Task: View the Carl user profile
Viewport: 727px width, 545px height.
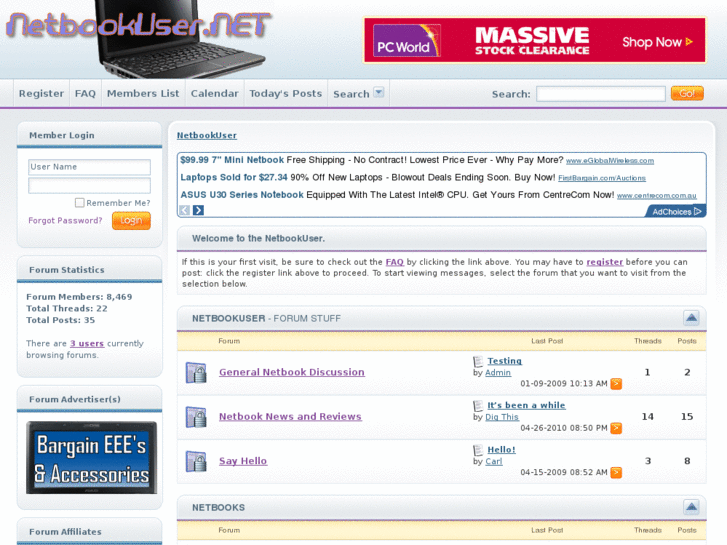Action: tap(494, 462)
